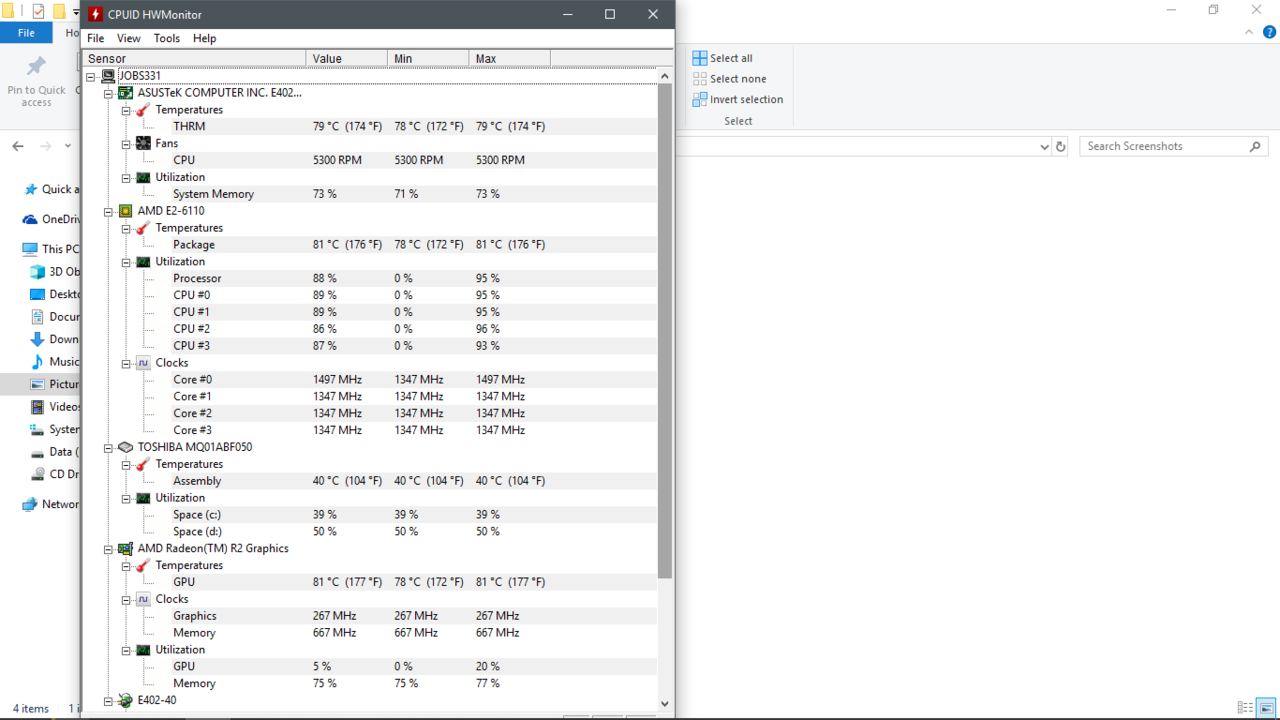Select the Space (d:) row

(x=370, y=531)
